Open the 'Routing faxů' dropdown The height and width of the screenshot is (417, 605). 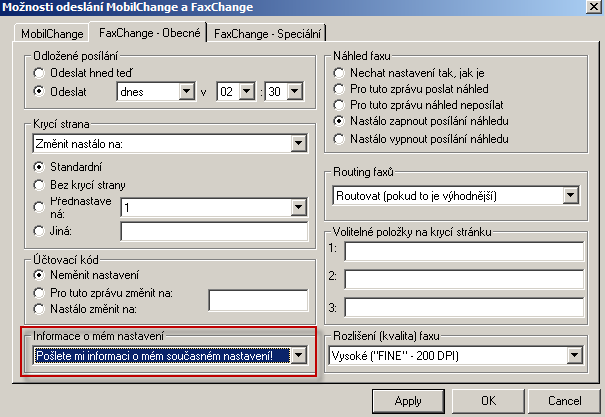[x=571, y=195]
